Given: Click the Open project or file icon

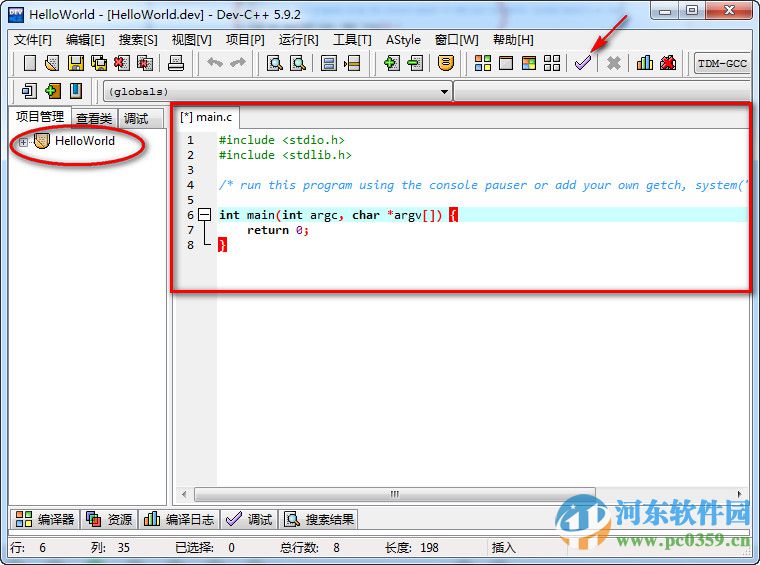Looking at the screenshot, I should (x=52, y=63).
